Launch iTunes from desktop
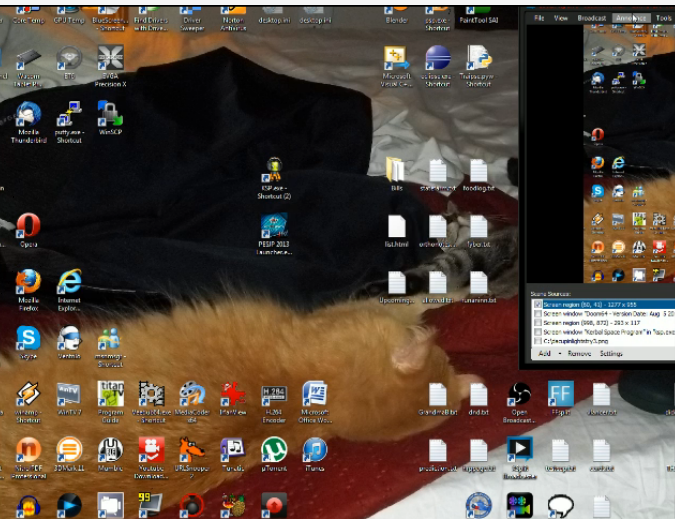 pyautogui.click(x=315, y=454)
